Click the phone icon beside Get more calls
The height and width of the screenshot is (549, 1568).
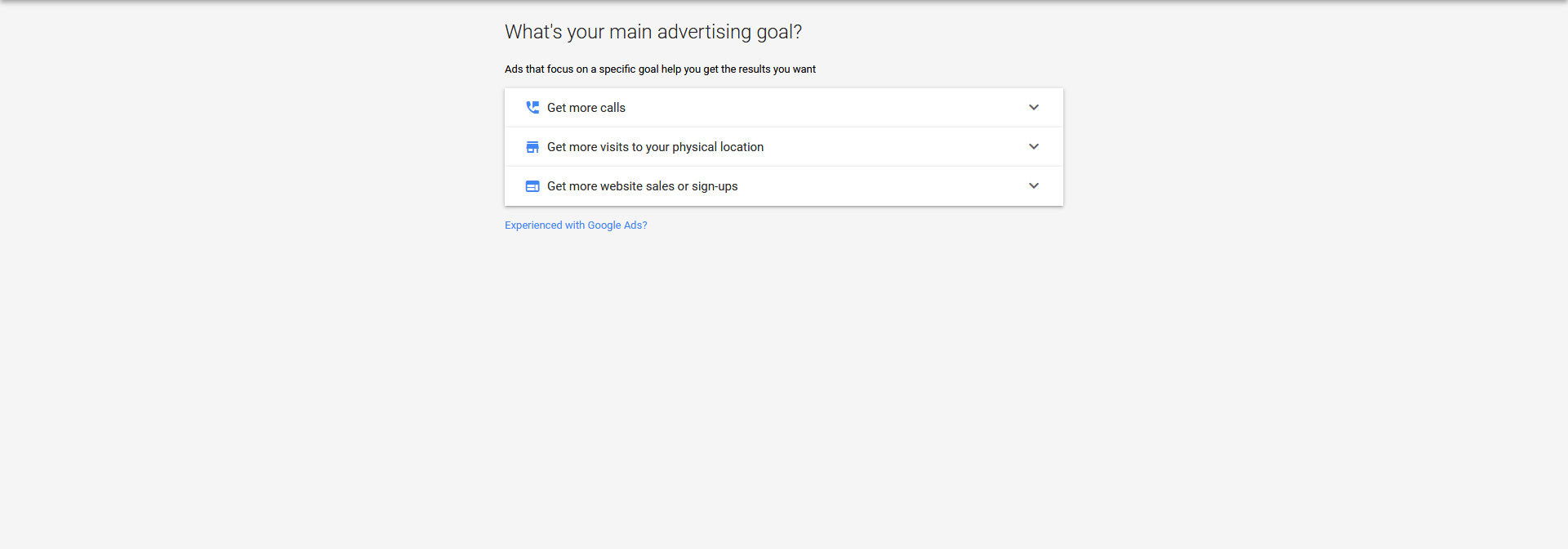coord(532,107)
